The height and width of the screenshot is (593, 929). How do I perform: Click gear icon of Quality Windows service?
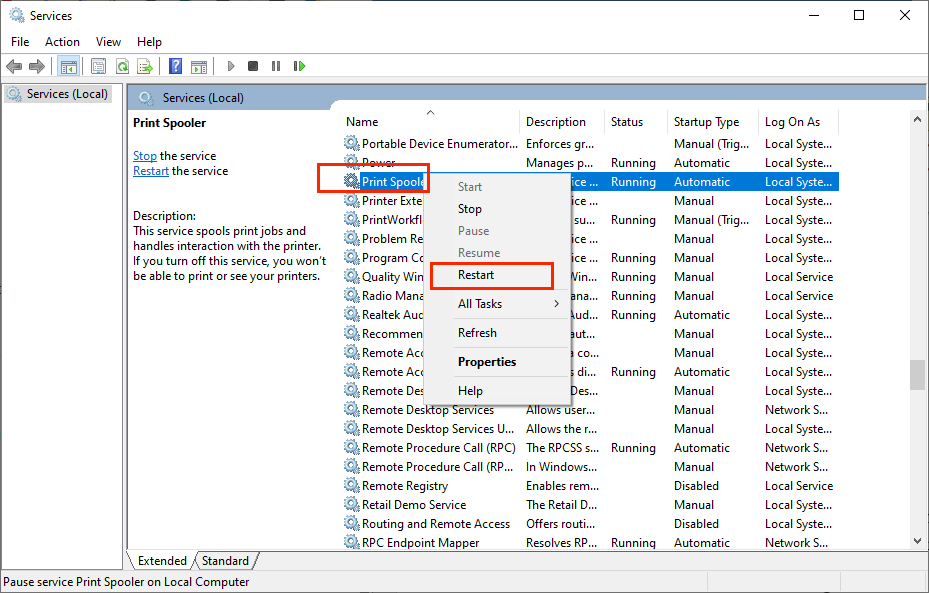tap(352, 277)
